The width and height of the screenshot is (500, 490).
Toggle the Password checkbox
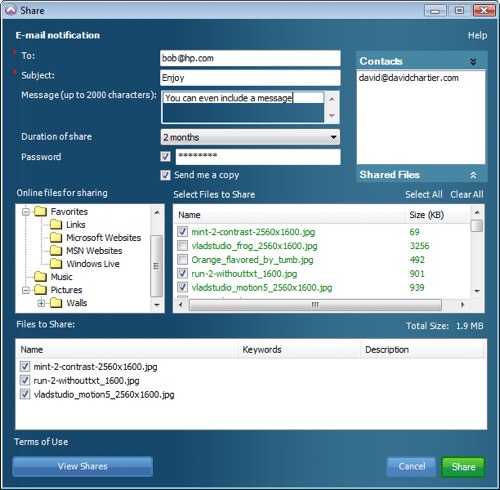165,156
